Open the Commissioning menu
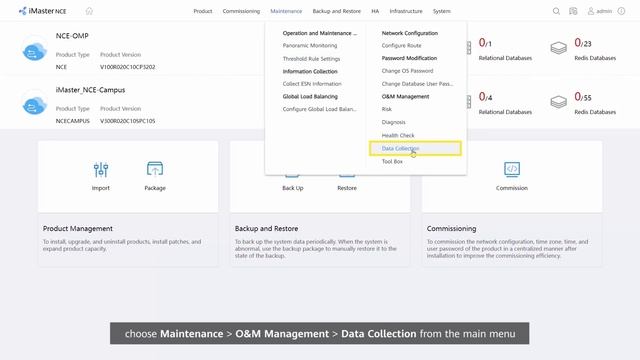This screenshot has height=360, width=640. [x=241, y=11]
